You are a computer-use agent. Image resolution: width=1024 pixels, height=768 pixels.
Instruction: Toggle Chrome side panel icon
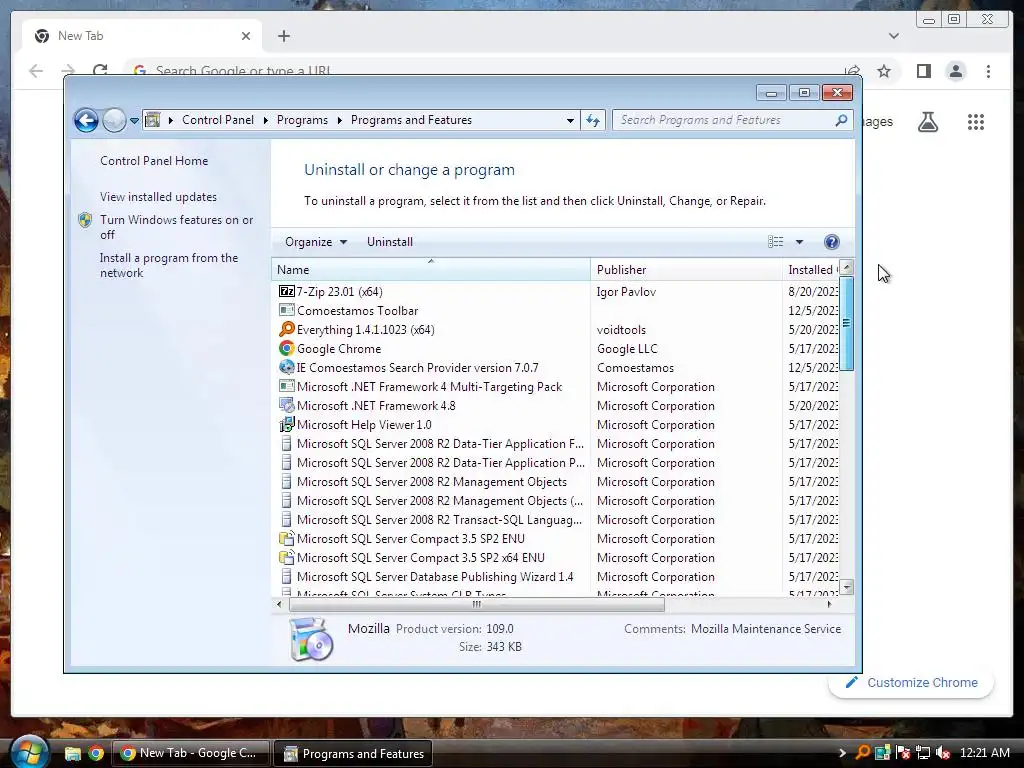click(x=923, y=71)
